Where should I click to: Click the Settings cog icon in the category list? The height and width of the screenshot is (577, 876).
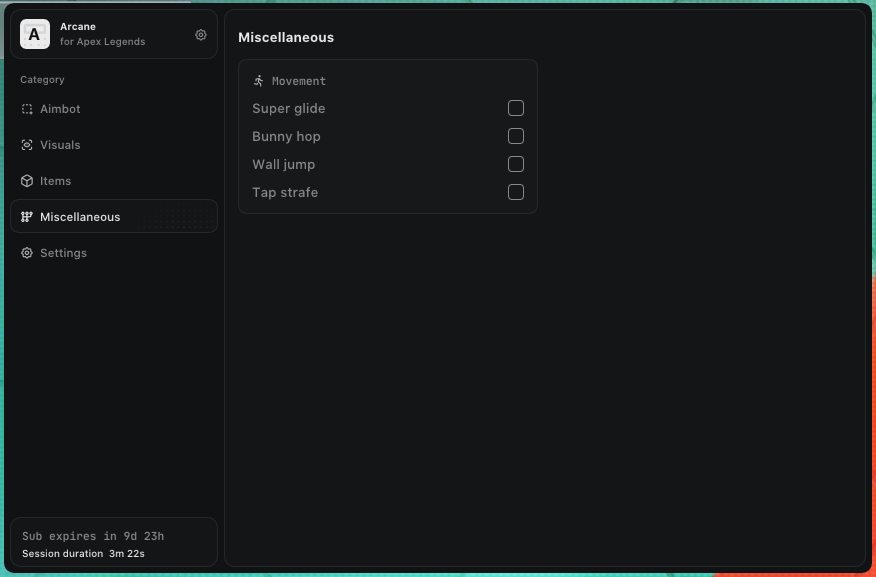click(x=27, y=253)
